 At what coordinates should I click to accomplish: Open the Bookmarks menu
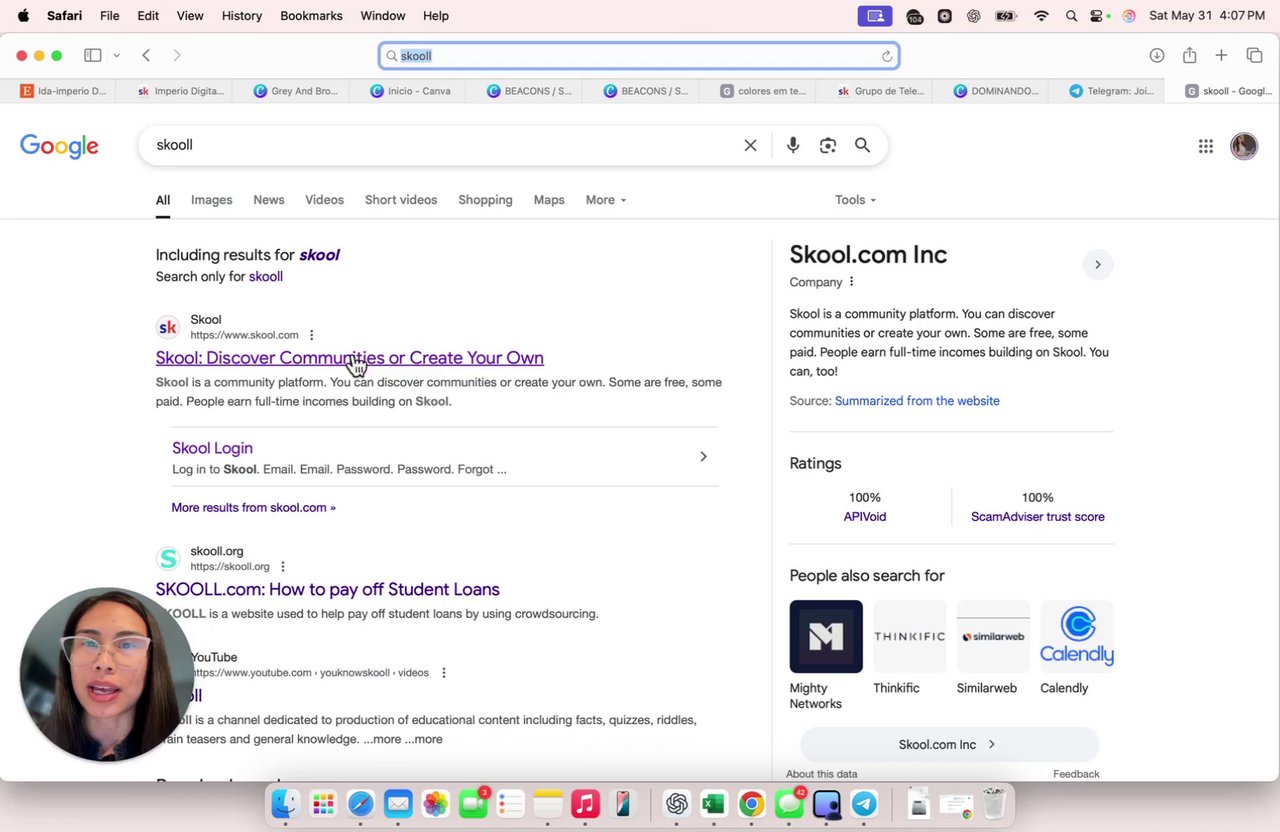[311, 16]
